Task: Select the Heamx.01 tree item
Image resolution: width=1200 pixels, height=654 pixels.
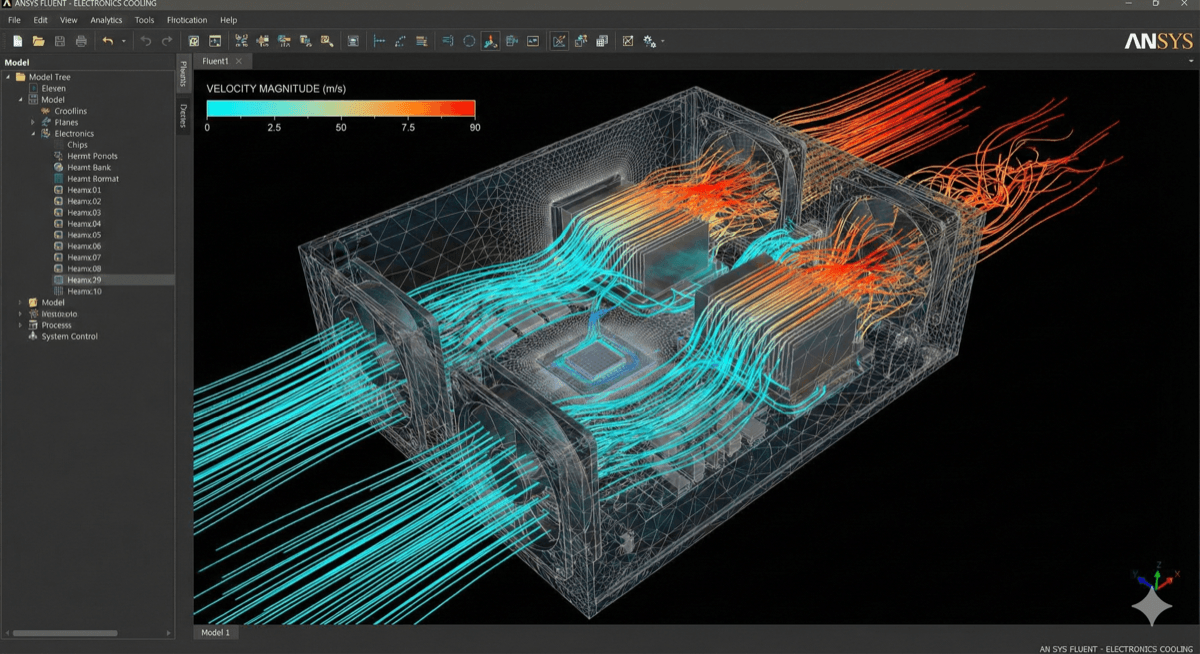Action: [84, 190]
